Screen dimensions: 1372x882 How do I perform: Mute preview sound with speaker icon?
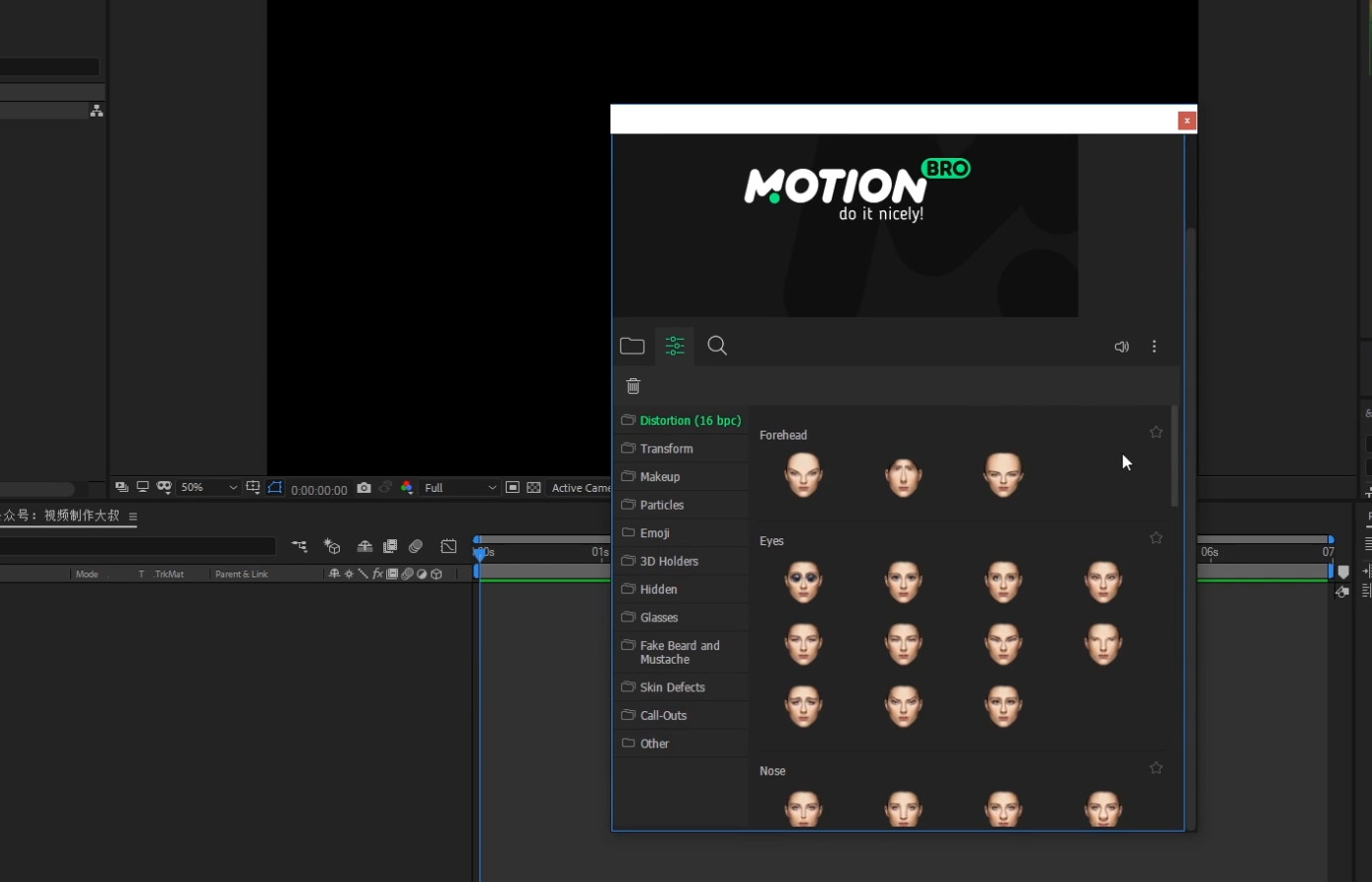click(1121, 347)
